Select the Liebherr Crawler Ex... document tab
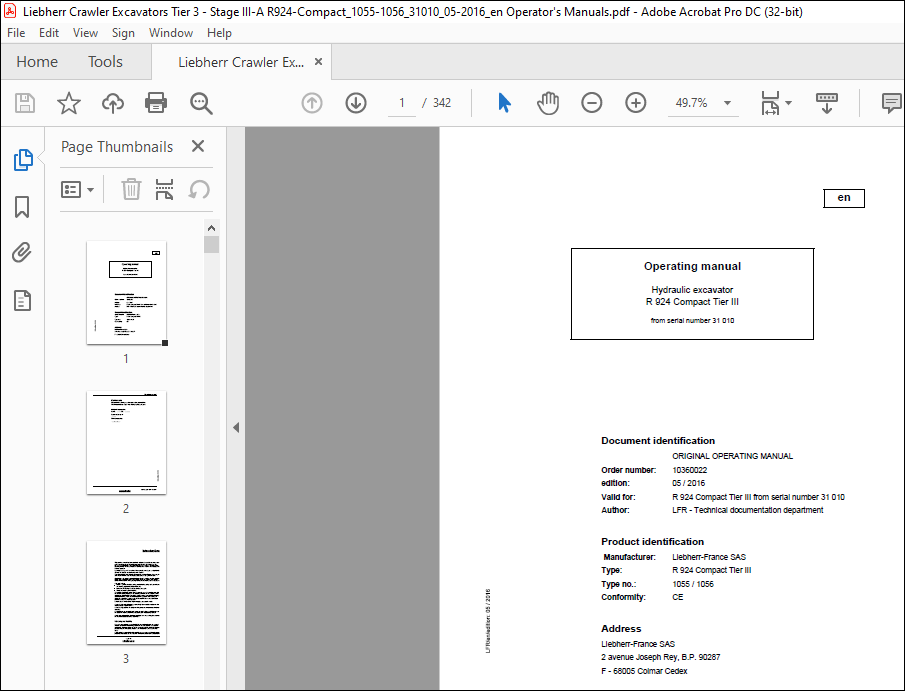The height and width of the screenshot is (691, 905). click(241, 62)
